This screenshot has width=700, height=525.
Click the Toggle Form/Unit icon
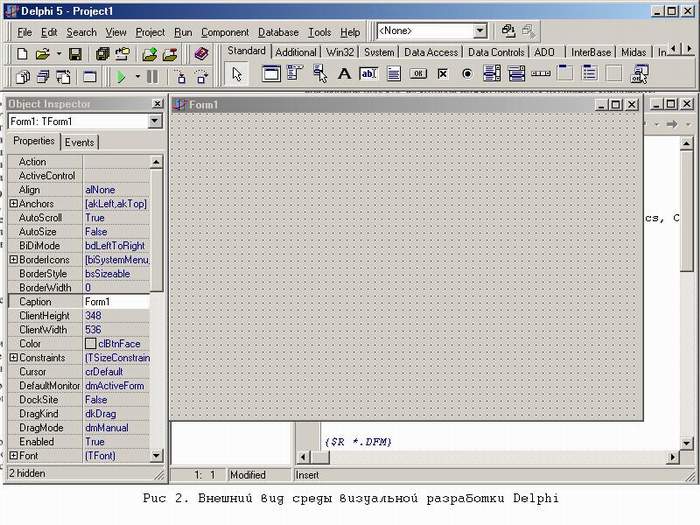(63, 77)
